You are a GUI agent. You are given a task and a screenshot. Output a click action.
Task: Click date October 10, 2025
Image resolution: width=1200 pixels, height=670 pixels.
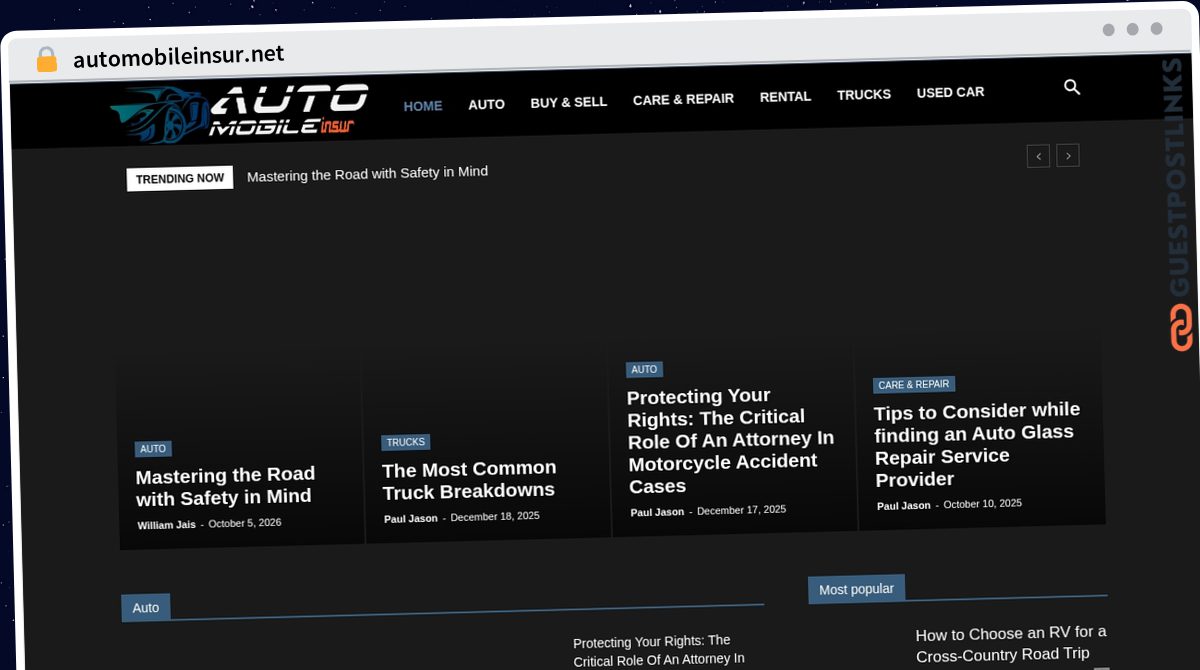(x=982, y=504)
